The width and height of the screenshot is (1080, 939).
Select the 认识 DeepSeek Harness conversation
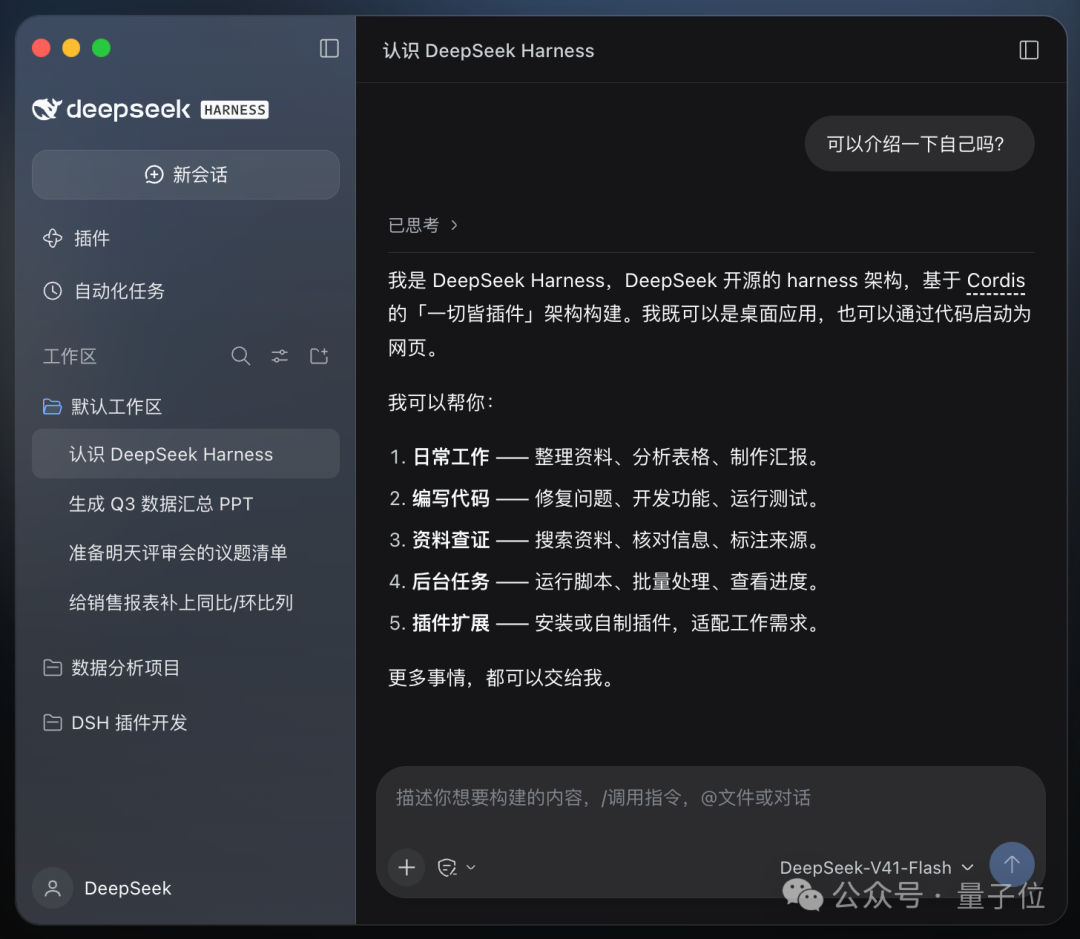pos(186,454)
